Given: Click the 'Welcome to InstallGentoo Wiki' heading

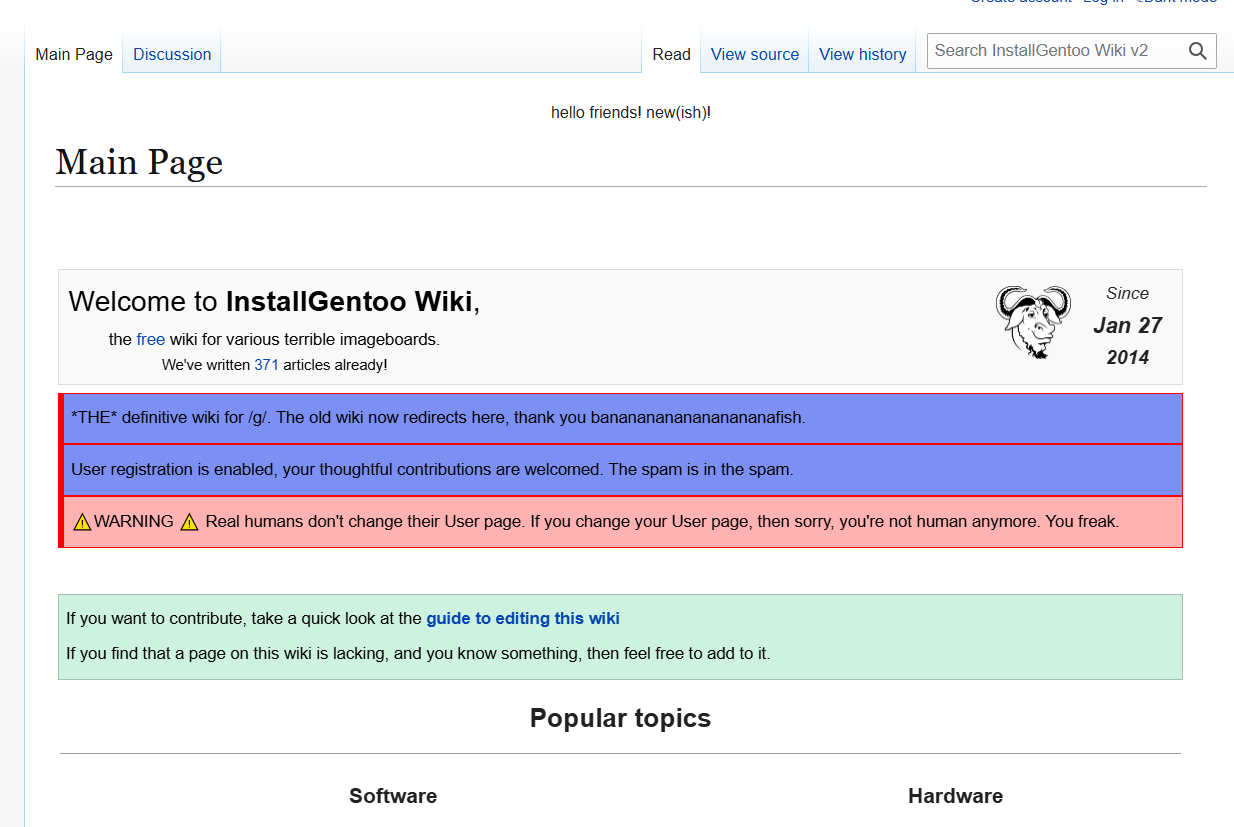Looking at the screenshot, I should click(274, 301).
